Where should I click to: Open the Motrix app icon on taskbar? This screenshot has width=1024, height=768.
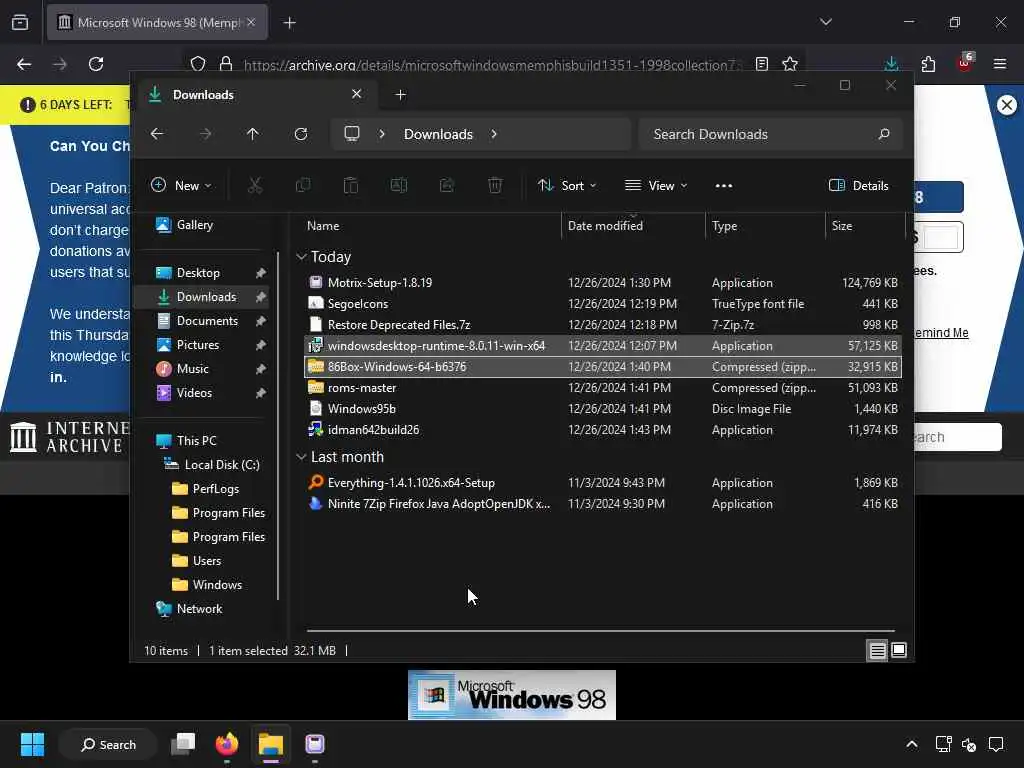(x=315, y=744)
